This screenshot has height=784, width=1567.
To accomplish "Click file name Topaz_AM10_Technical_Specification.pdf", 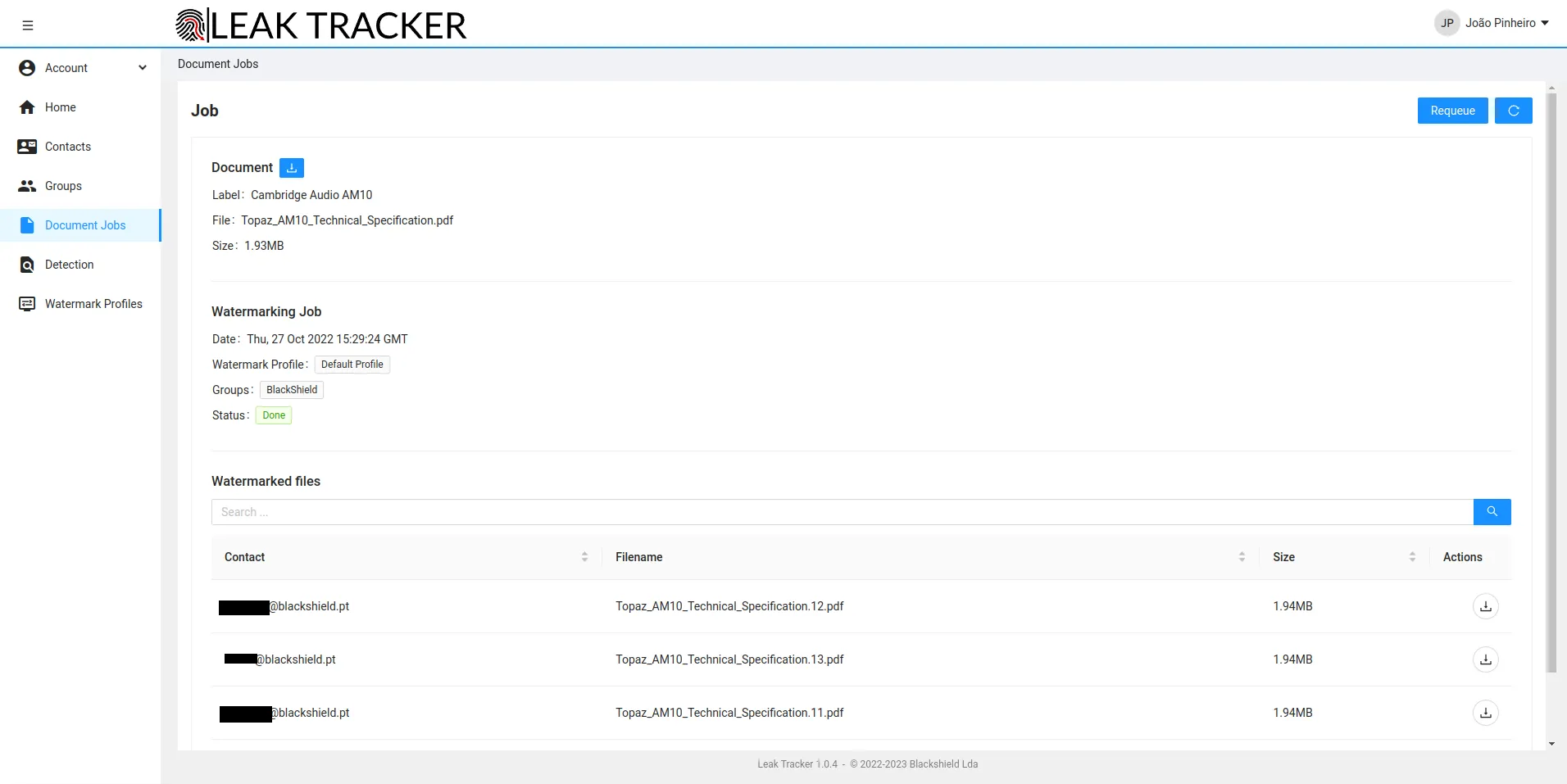I will point(347,220).
